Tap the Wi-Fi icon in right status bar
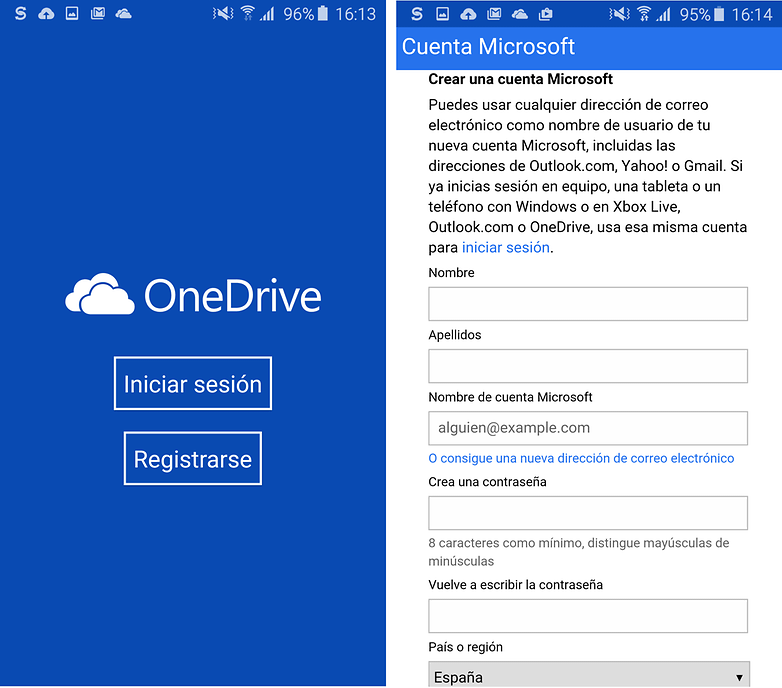 (644, 14)
